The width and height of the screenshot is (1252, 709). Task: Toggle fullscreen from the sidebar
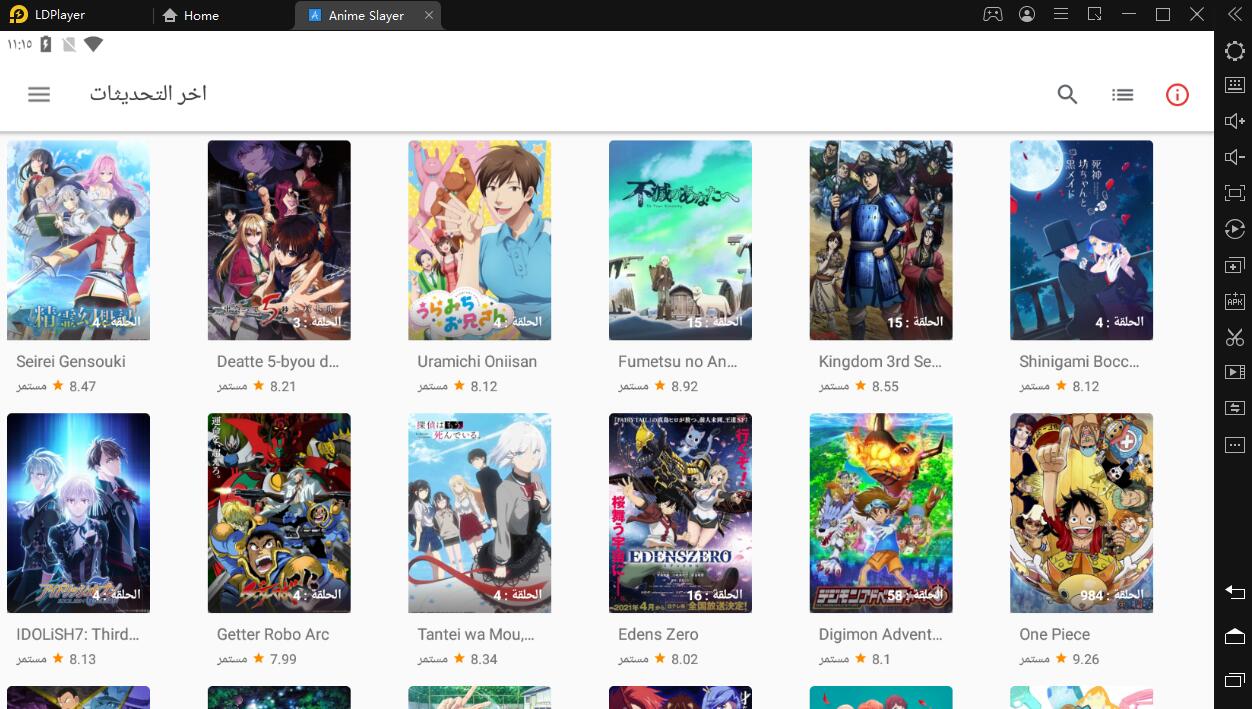coord(1234,193)
